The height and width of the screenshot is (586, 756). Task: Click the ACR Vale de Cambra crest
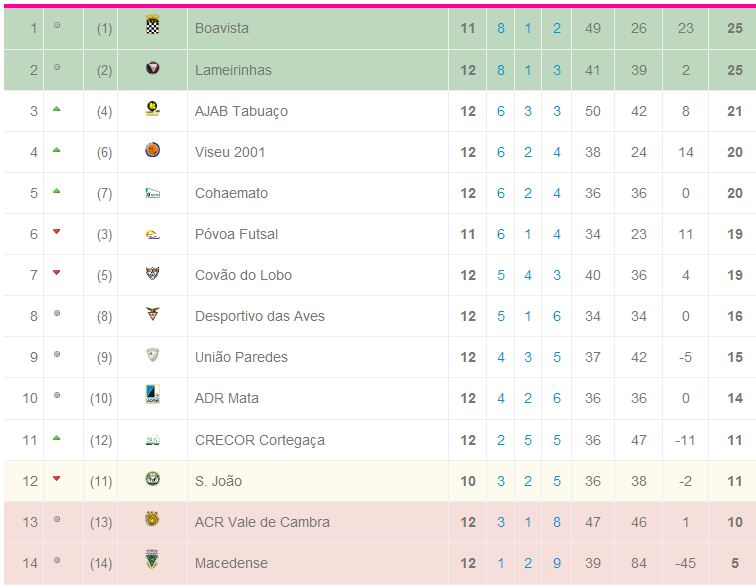tap(152, 520)
